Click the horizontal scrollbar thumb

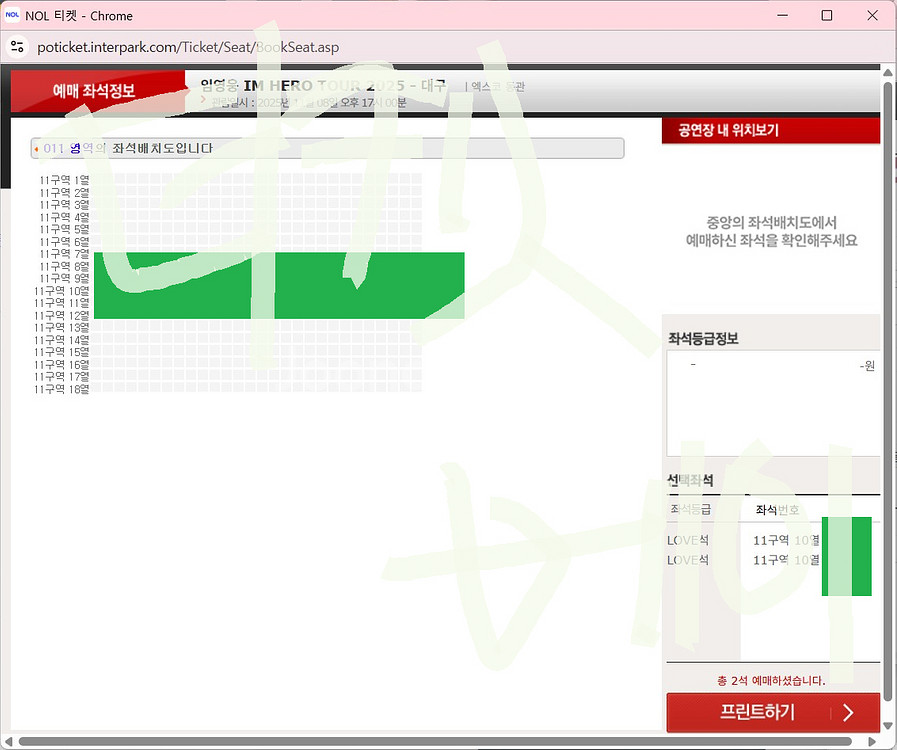(x=435, y=741)
